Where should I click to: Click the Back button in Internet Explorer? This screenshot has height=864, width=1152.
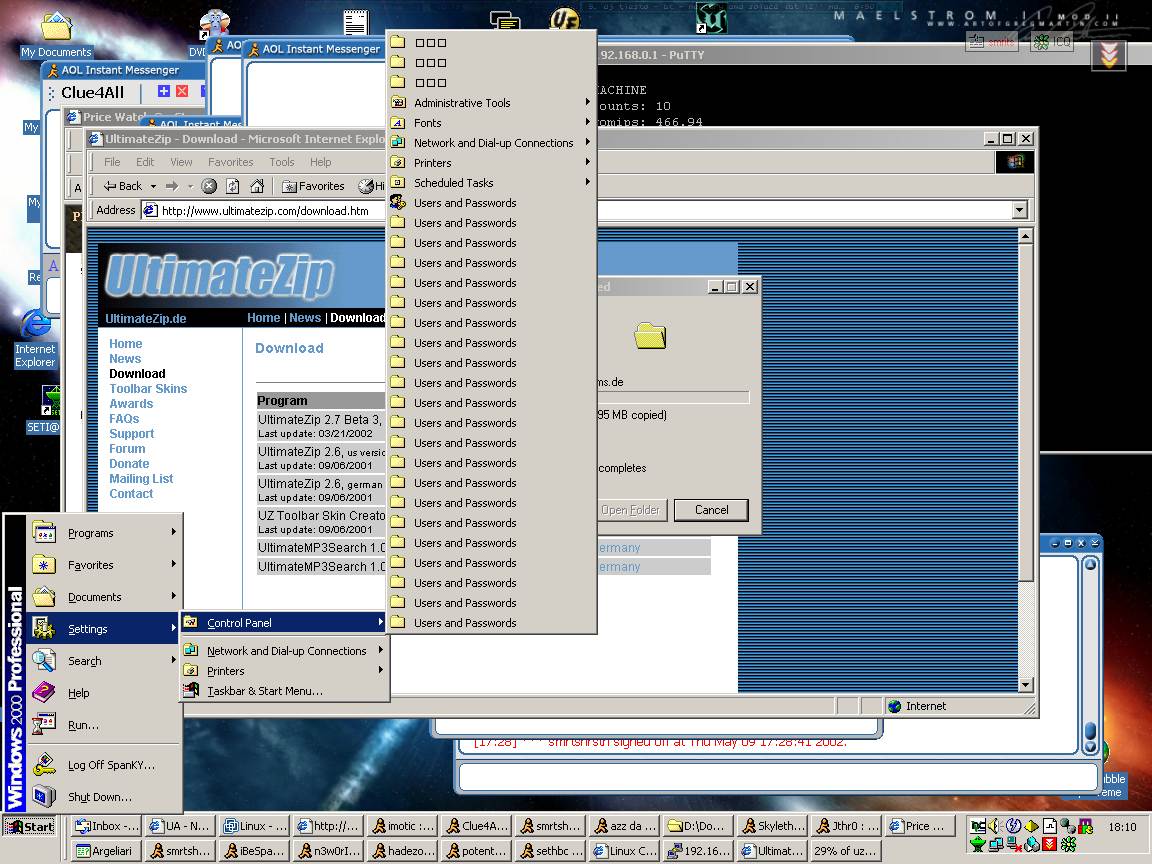(x=123, y=186)
